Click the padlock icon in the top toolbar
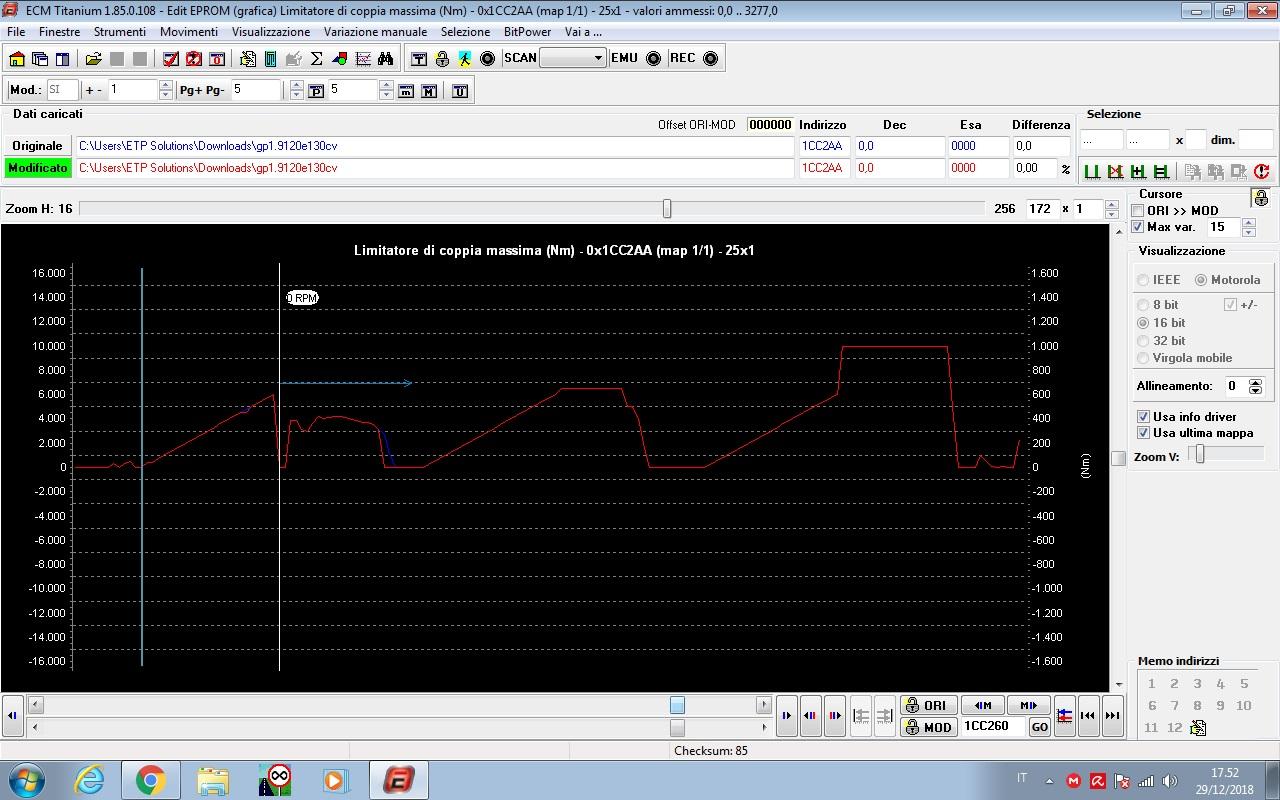1280x800 pixels. coord(442,59)
